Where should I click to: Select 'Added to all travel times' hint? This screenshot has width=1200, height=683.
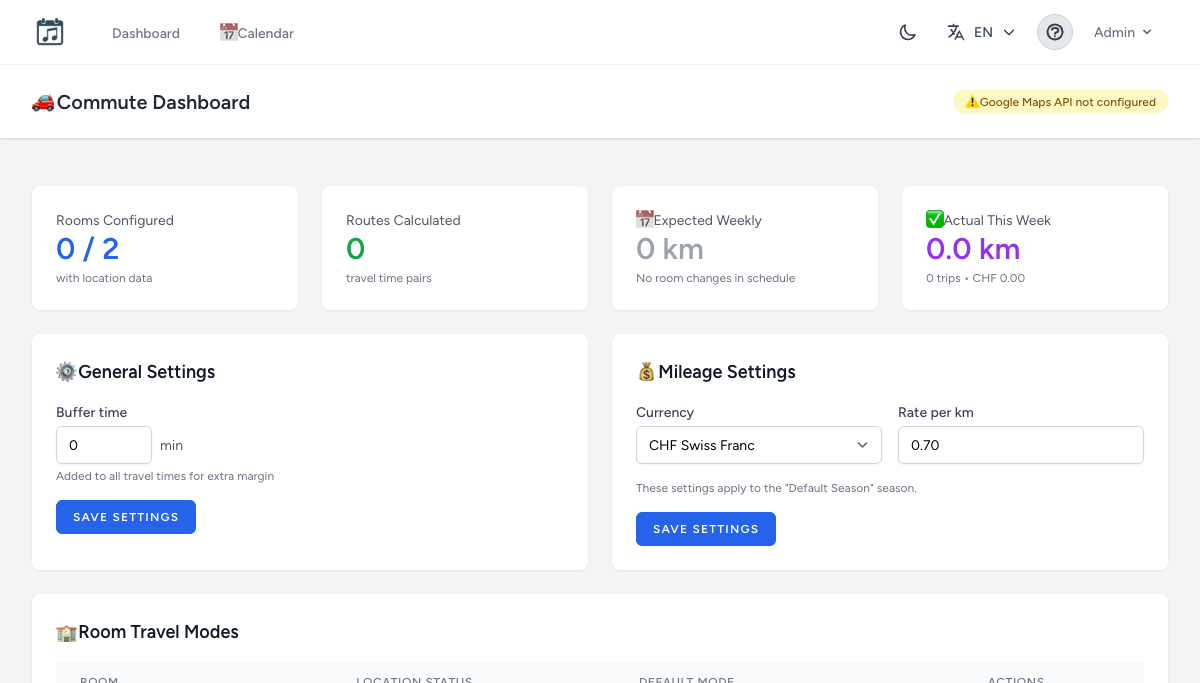165,476
